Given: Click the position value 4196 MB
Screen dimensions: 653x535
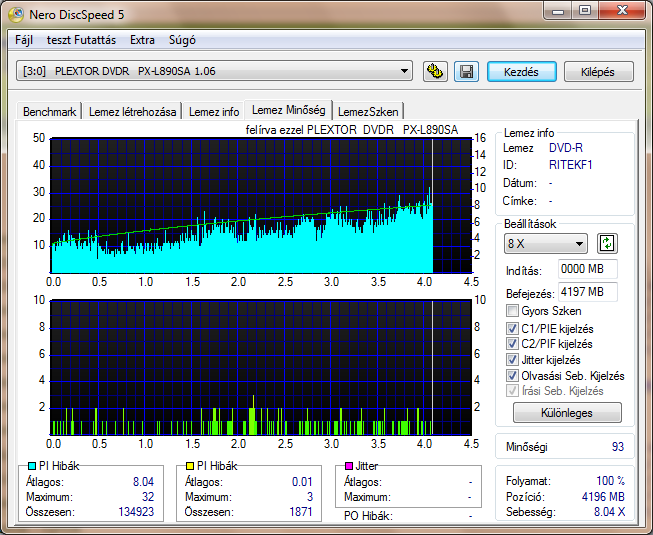Looking at the screenshot, I should 603,497.
